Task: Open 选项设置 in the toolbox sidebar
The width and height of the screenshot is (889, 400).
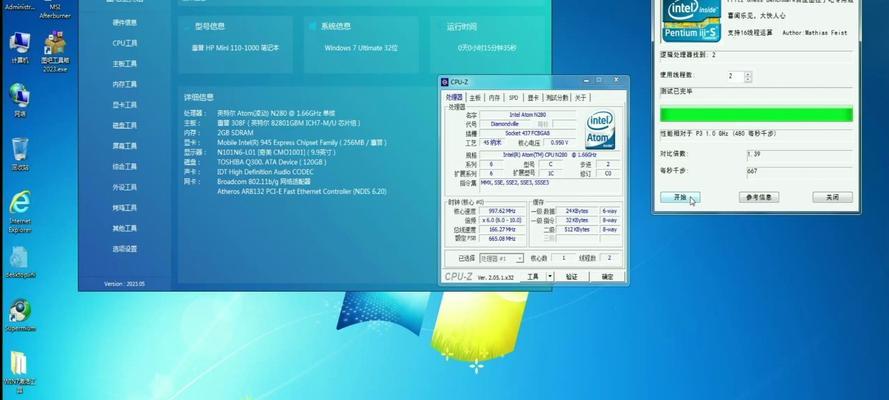Action: pyautogui.click(x=125, y=249)
